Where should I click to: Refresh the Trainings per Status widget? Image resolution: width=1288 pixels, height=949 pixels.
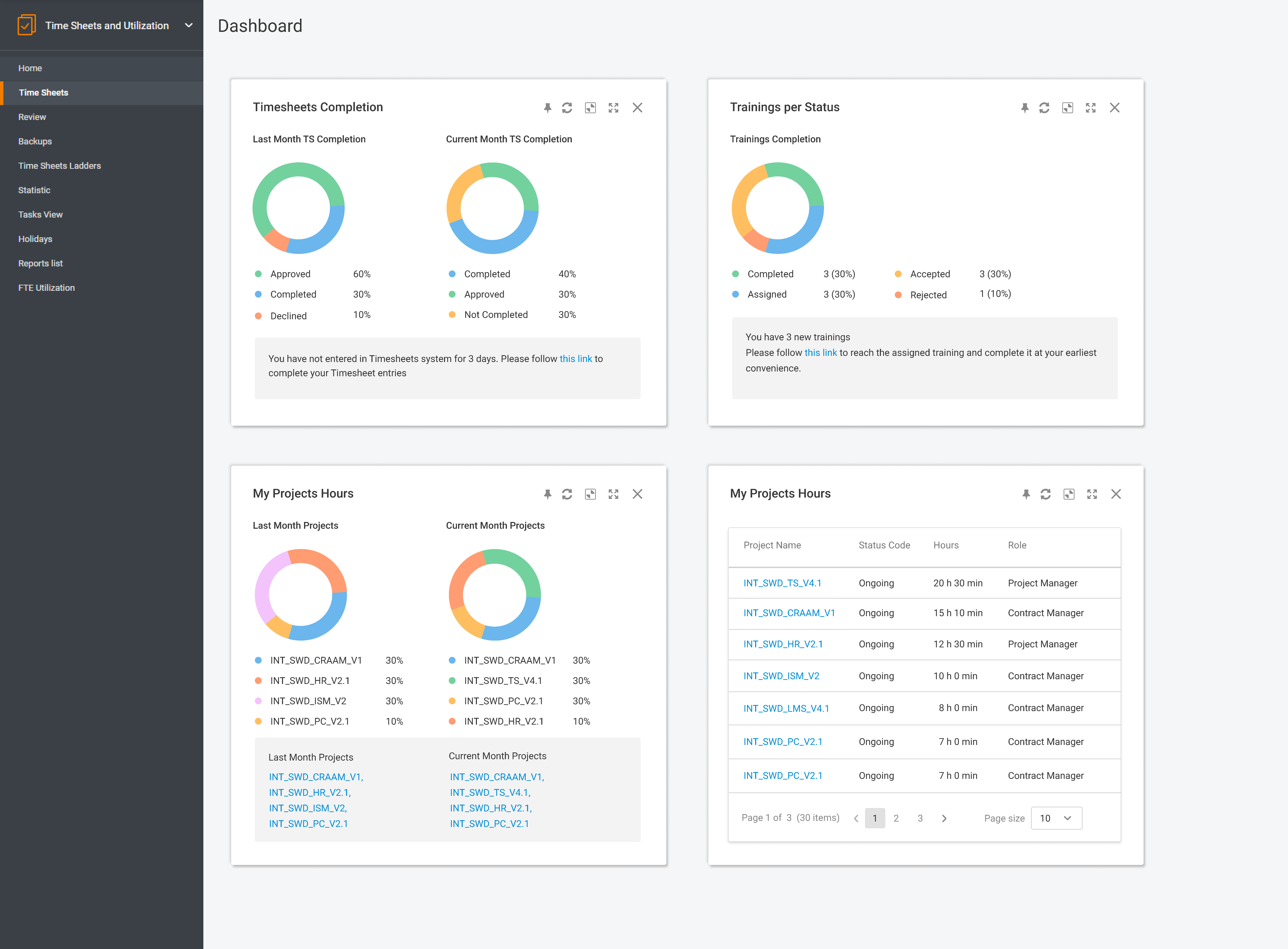1044,108
